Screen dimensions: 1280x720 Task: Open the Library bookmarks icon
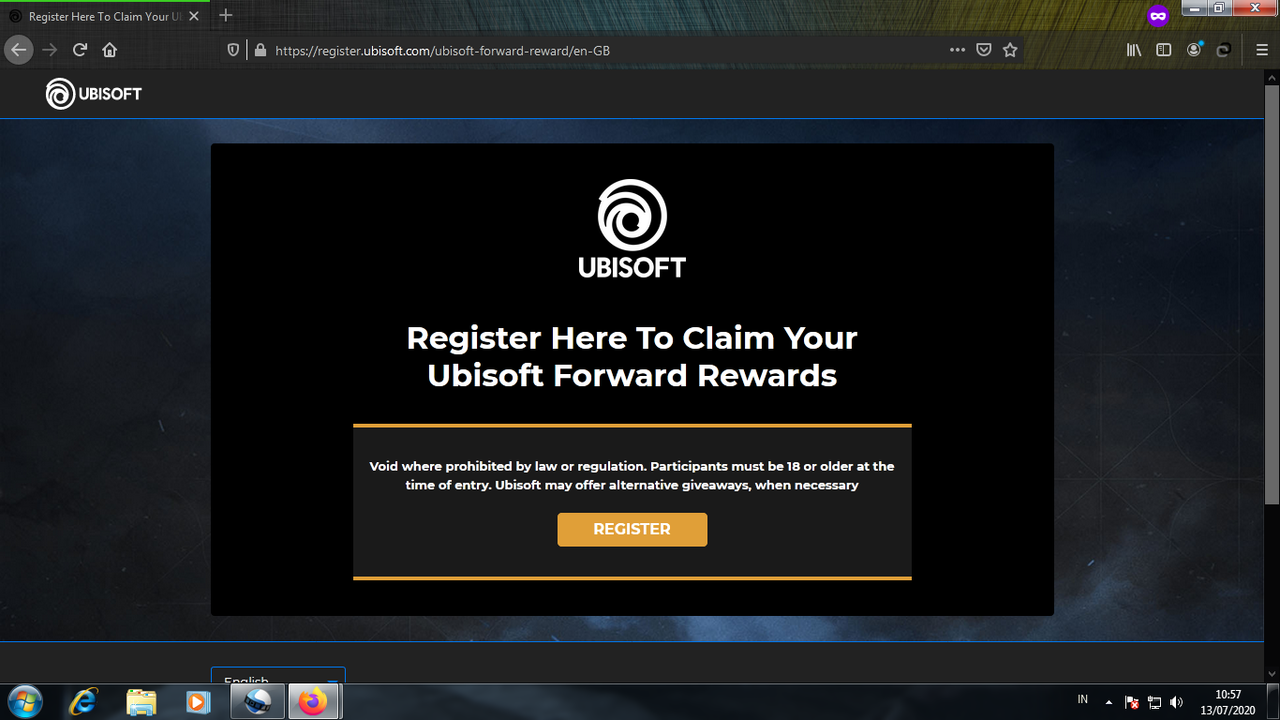click(1134, 50)
